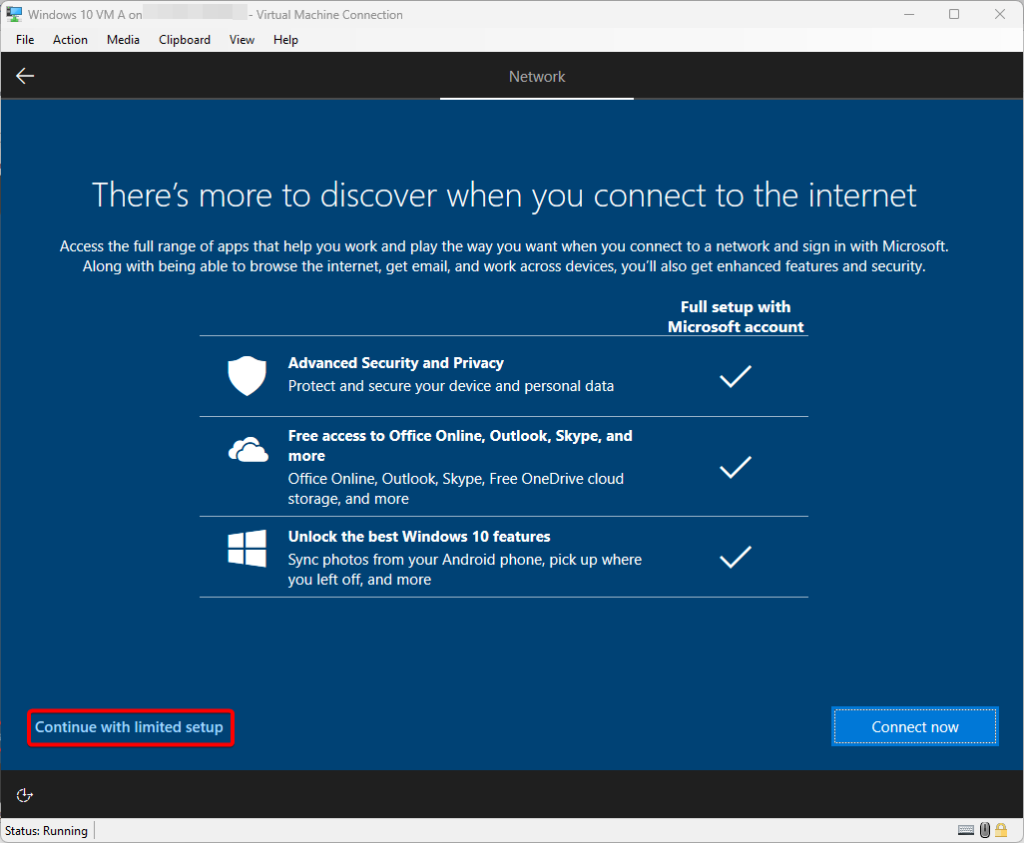This screenshot has width=1024, height=843.
Task: Minimize the Virtual Machine Connection window
Action: 908,14
